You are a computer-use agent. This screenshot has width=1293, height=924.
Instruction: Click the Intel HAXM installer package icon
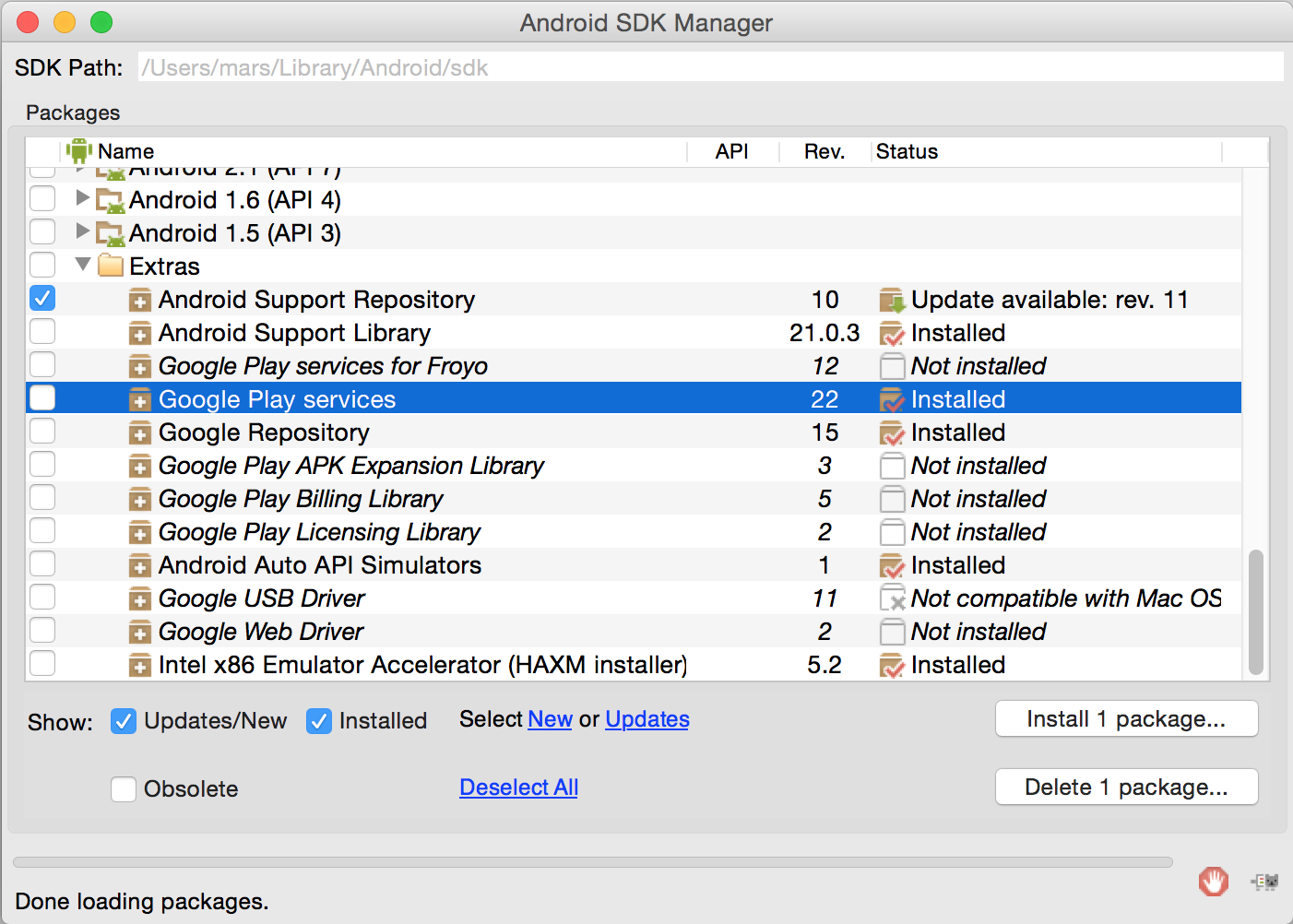pos(139,666)
